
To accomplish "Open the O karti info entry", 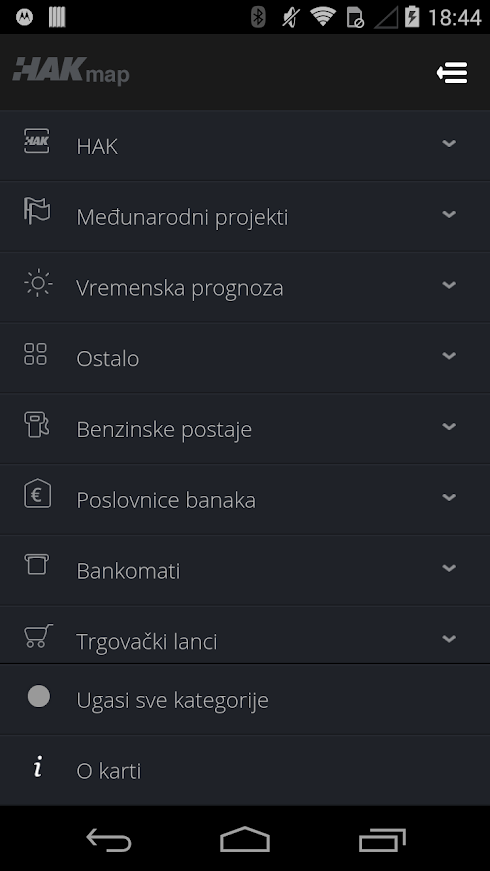I will pyautogui.click(x=245, y=770).
